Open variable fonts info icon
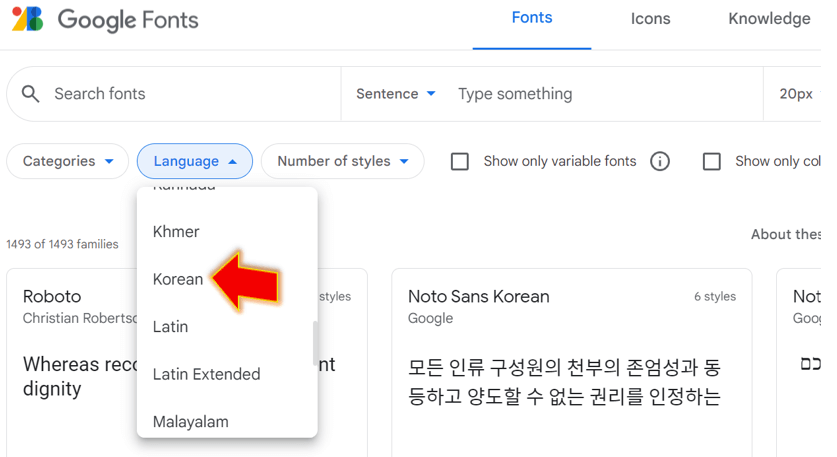This screenshot has width=837, height=457. tap(660, 161)
